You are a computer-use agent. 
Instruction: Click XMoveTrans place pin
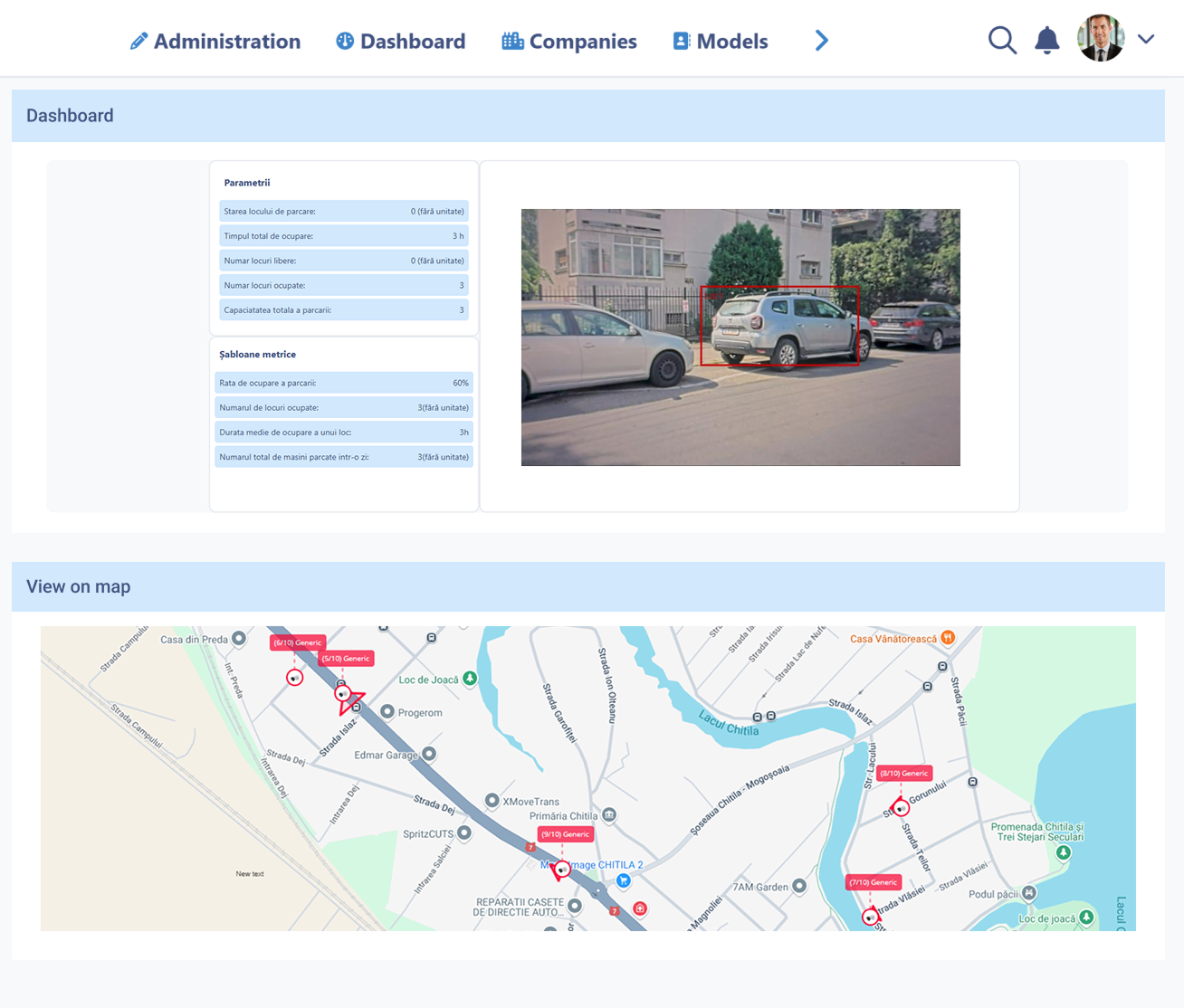click(492, 800)
